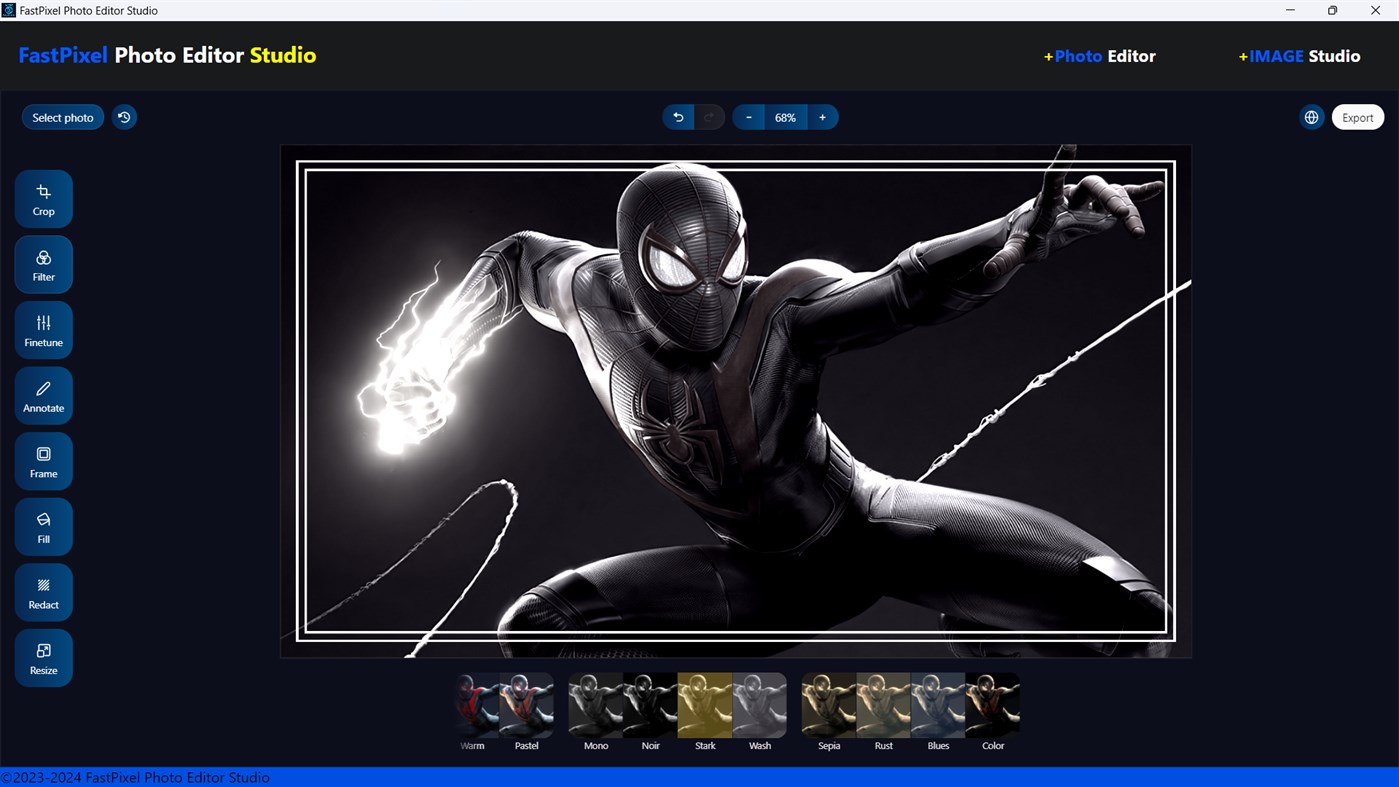Screen dimensions: 1399x787
Task: Minimize the FastPixel window
Action: click(1290, 10)
